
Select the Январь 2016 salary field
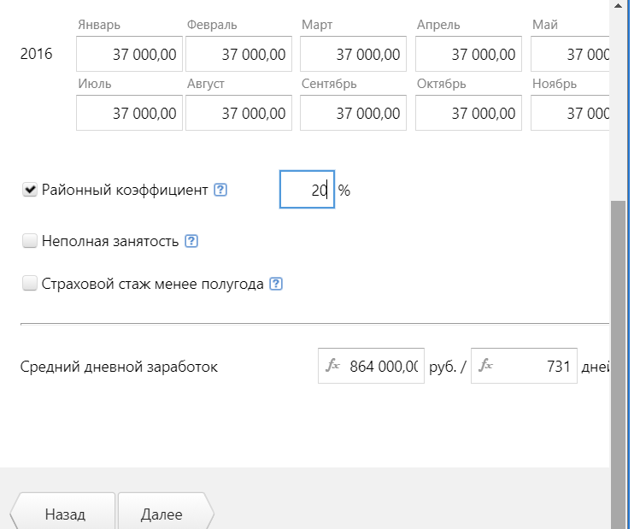(x=129, y=54)
